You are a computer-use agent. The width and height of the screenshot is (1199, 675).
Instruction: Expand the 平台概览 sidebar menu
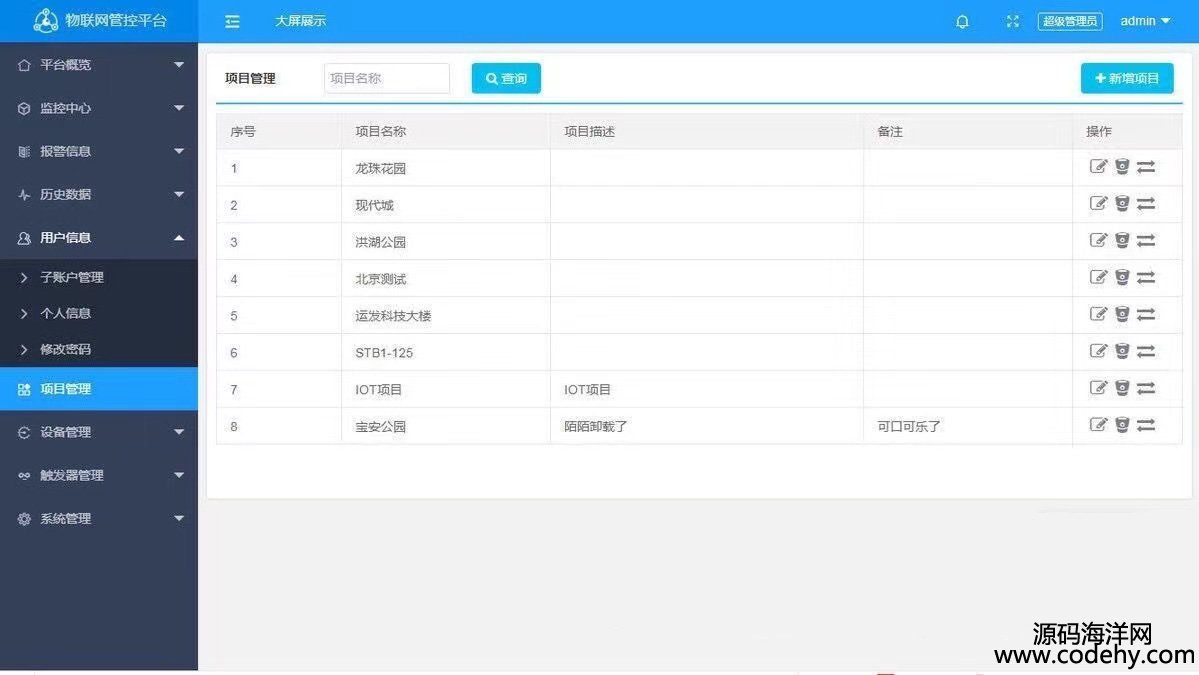[x=98, y=65]
